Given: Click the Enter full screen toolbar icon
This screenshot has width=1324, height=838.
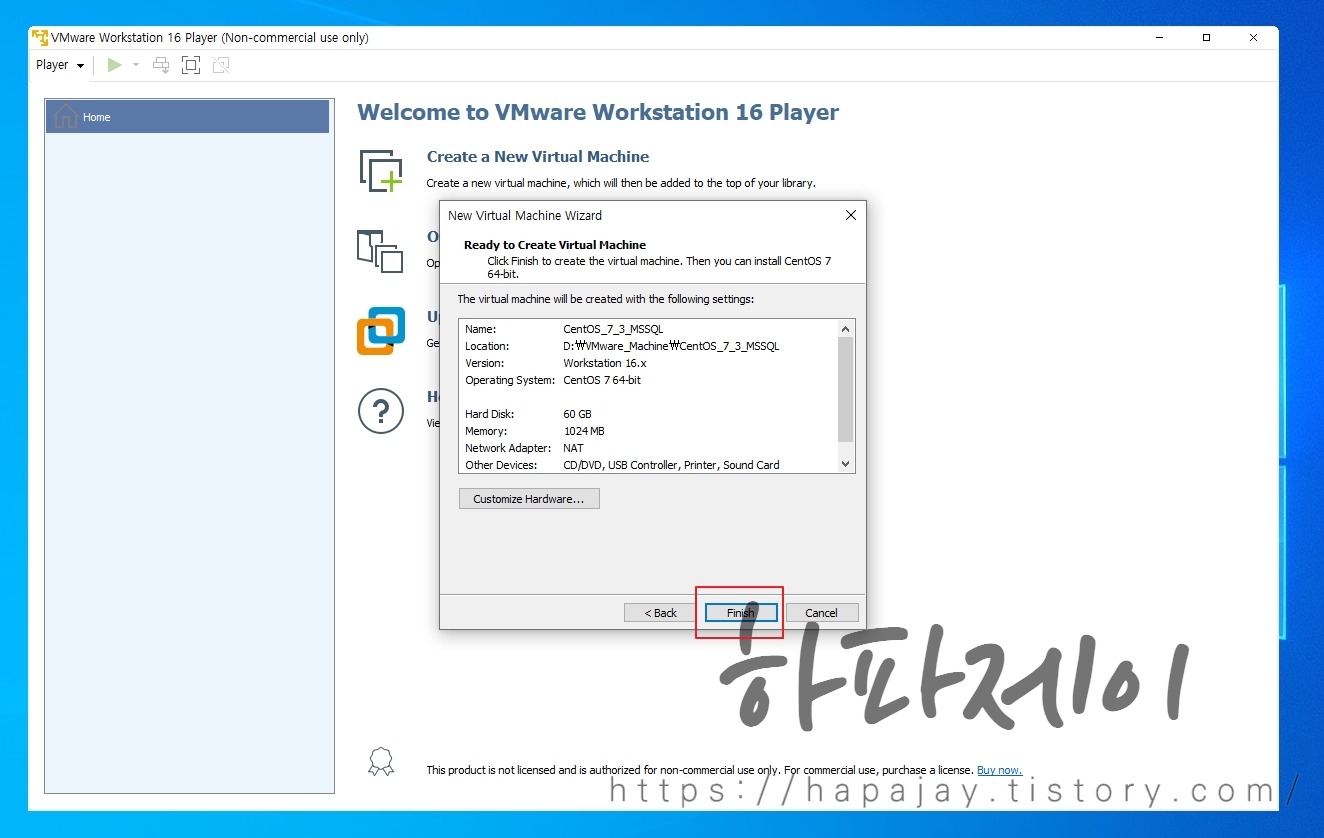Looking at the screenshot, I should coord(191,65).
